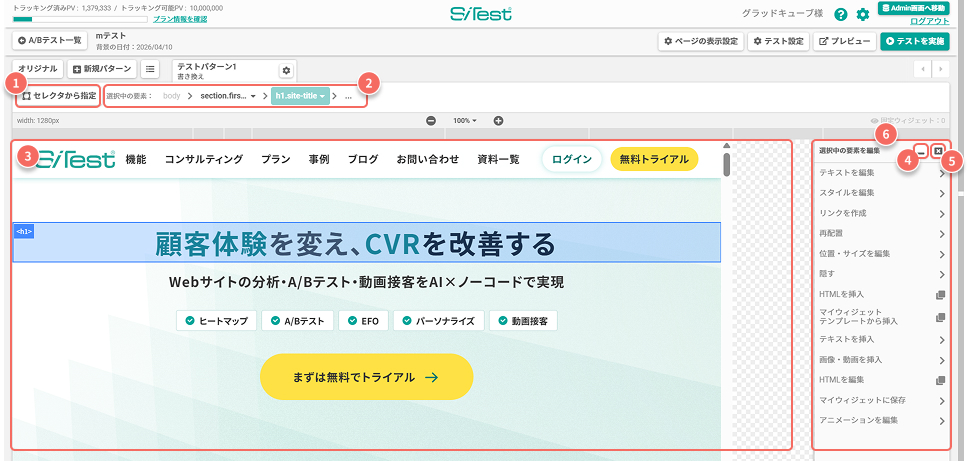The image size is (968, 461).
Task: Open ブログ in preview navigation
Action: click(363, 159)
